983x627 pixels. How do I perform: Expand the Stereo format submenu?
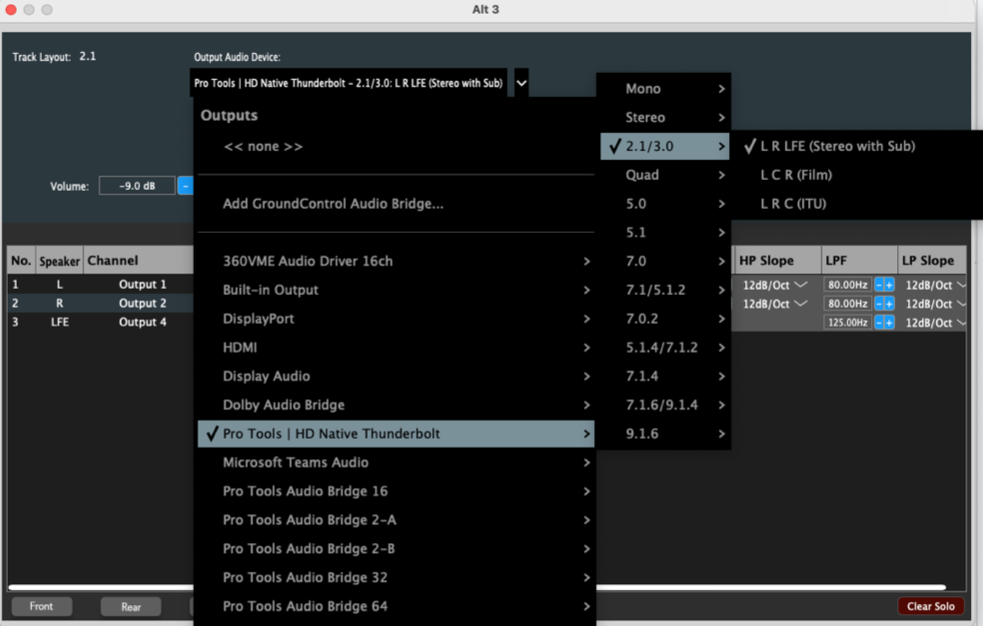pos(665,117)
